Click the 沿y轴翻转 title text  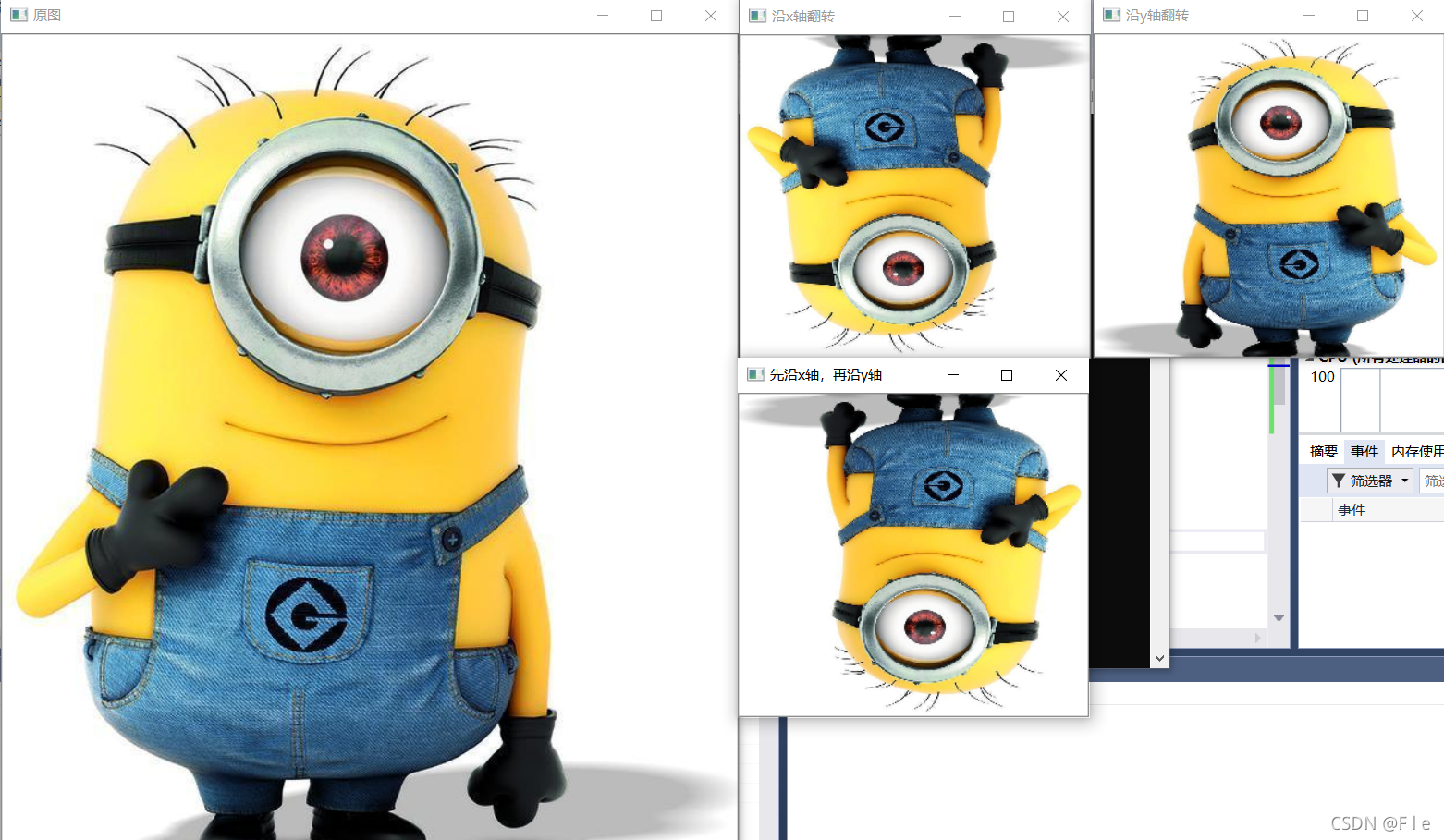tap(1157, 16)
